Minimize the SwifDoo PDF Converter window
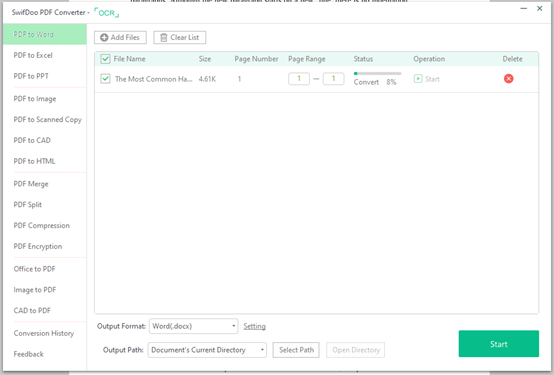Viewport: 554px width, 375px height. [x=524, y=8]
